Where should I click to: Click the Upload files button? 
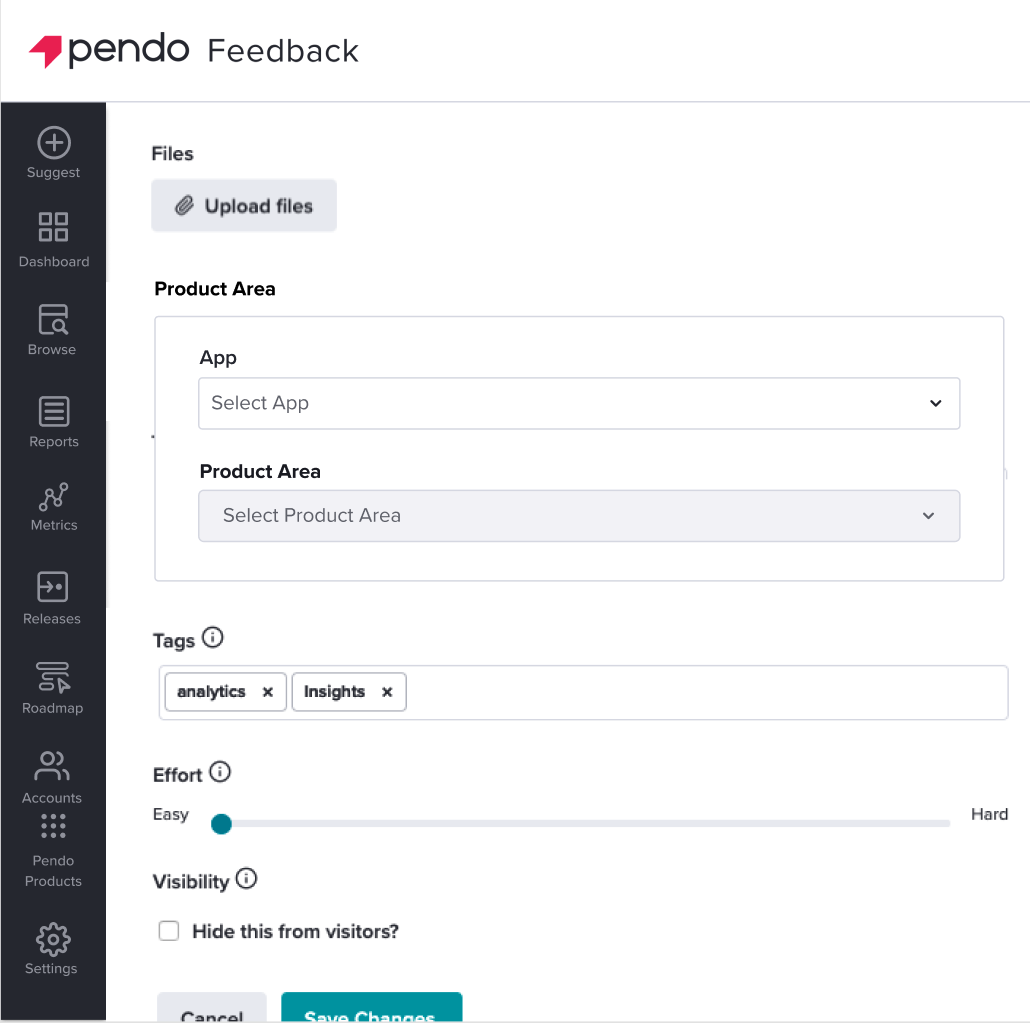coord(244,206)
